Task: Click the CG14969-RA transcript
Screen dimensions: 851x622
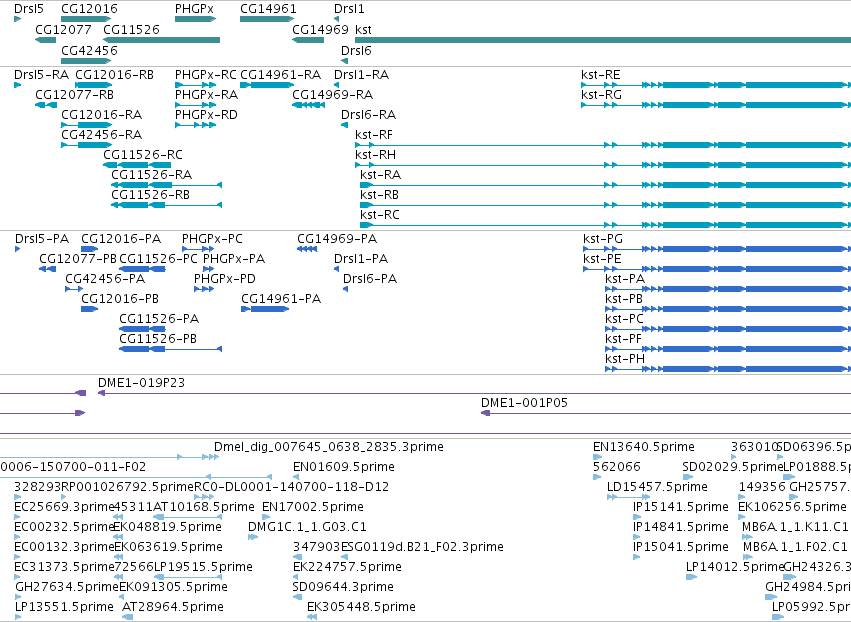Action: click(x=308, y=105)
